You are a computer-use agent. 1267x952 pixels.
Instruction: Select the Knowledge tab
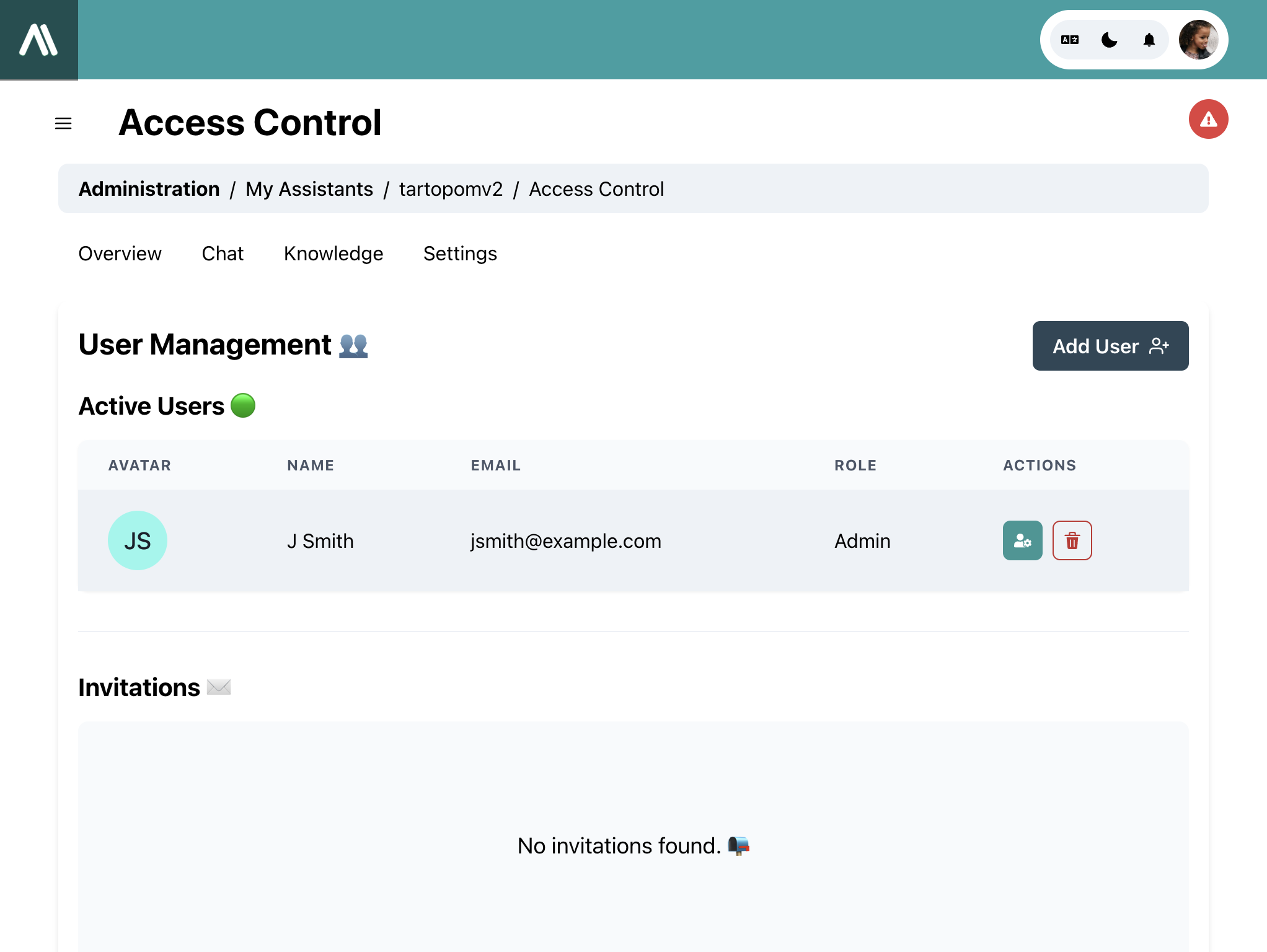coord(333,253)
